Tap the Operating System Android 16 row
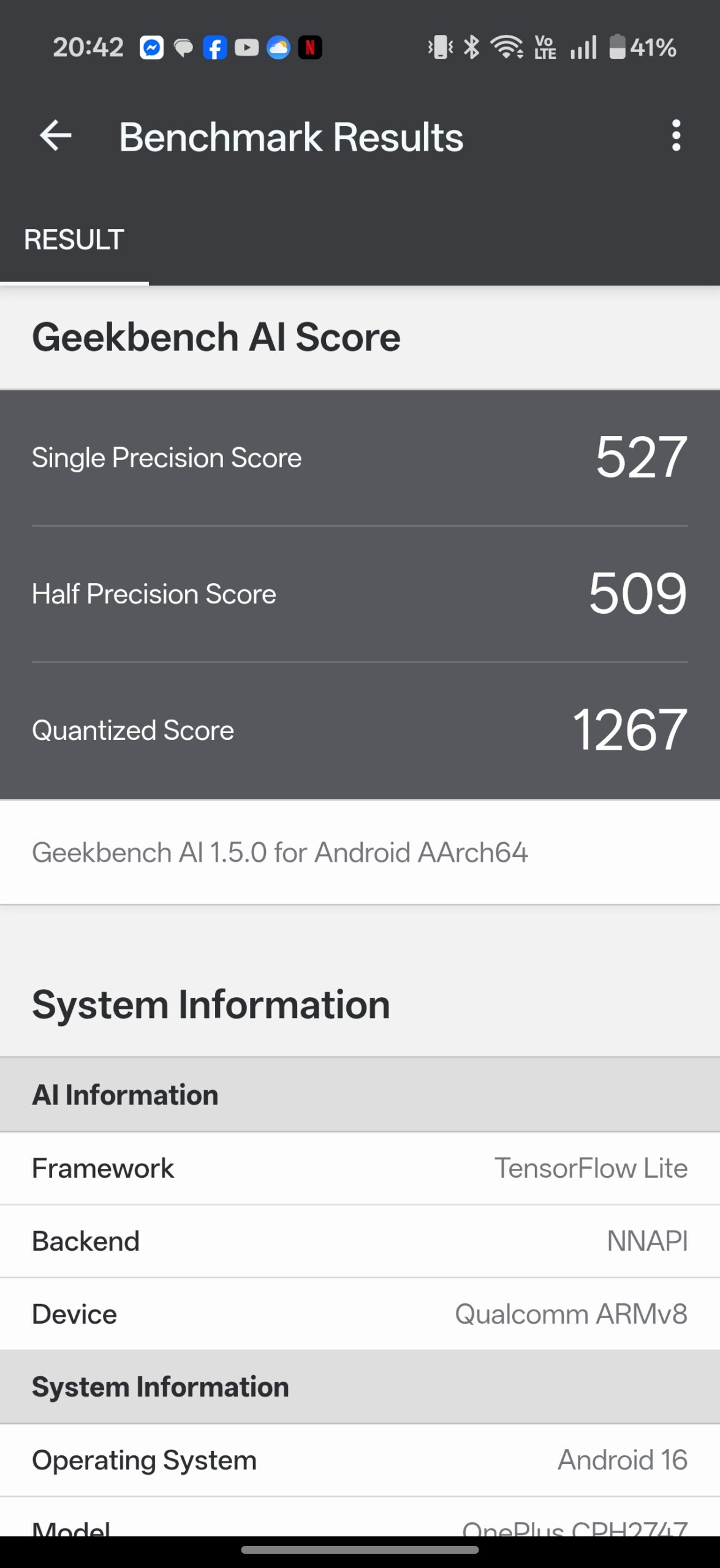The height and width of the screenshot is (1568, 720). pyautogui.click(x=360, y=1461)
